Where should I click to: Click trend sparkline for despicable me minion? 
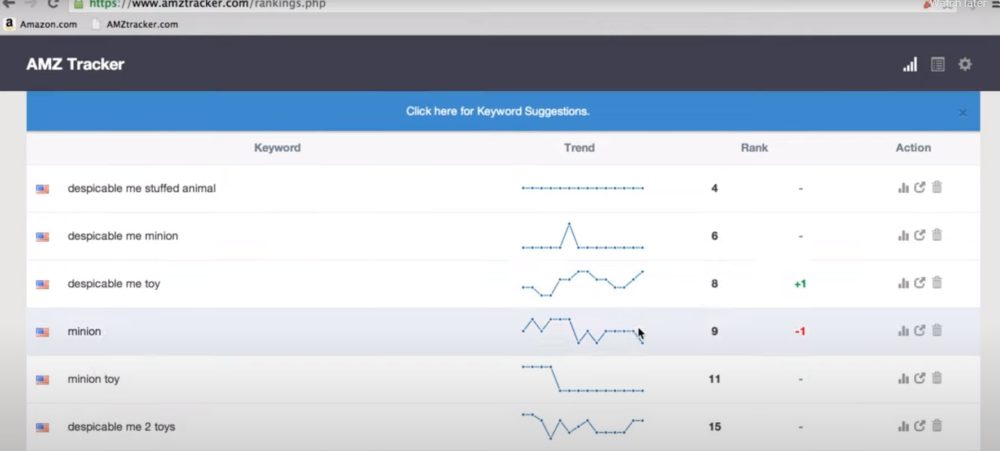[x=583, y=235]
